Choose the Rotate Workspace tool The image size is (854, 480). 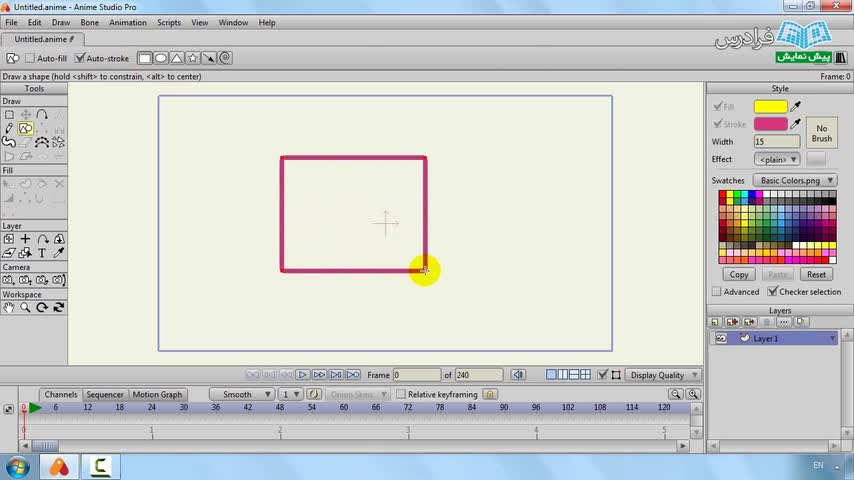(42, 307)
